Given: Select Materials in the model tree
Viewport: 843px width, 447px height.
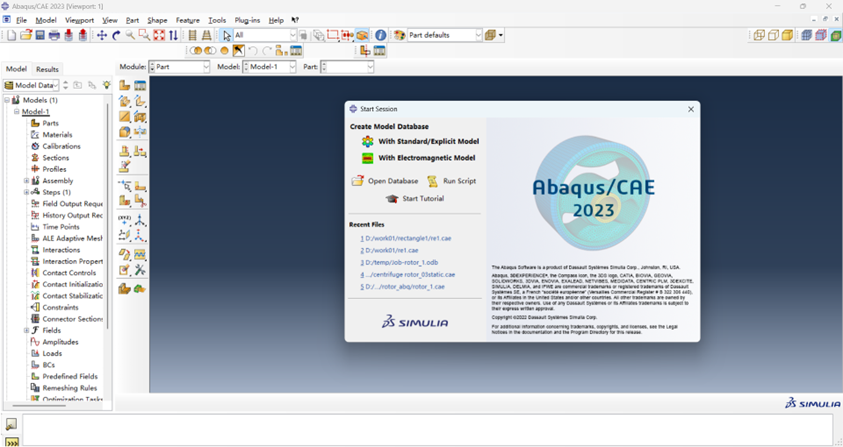Looking at the screenshot, I should pos(57,135).
